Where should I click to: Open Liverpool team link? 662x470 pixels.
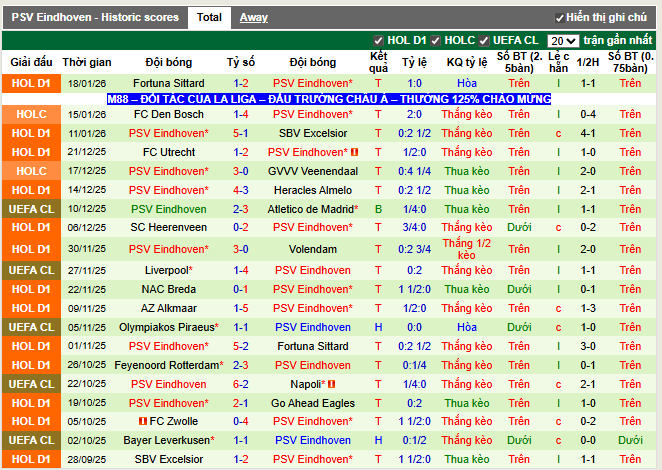(166, 270)
